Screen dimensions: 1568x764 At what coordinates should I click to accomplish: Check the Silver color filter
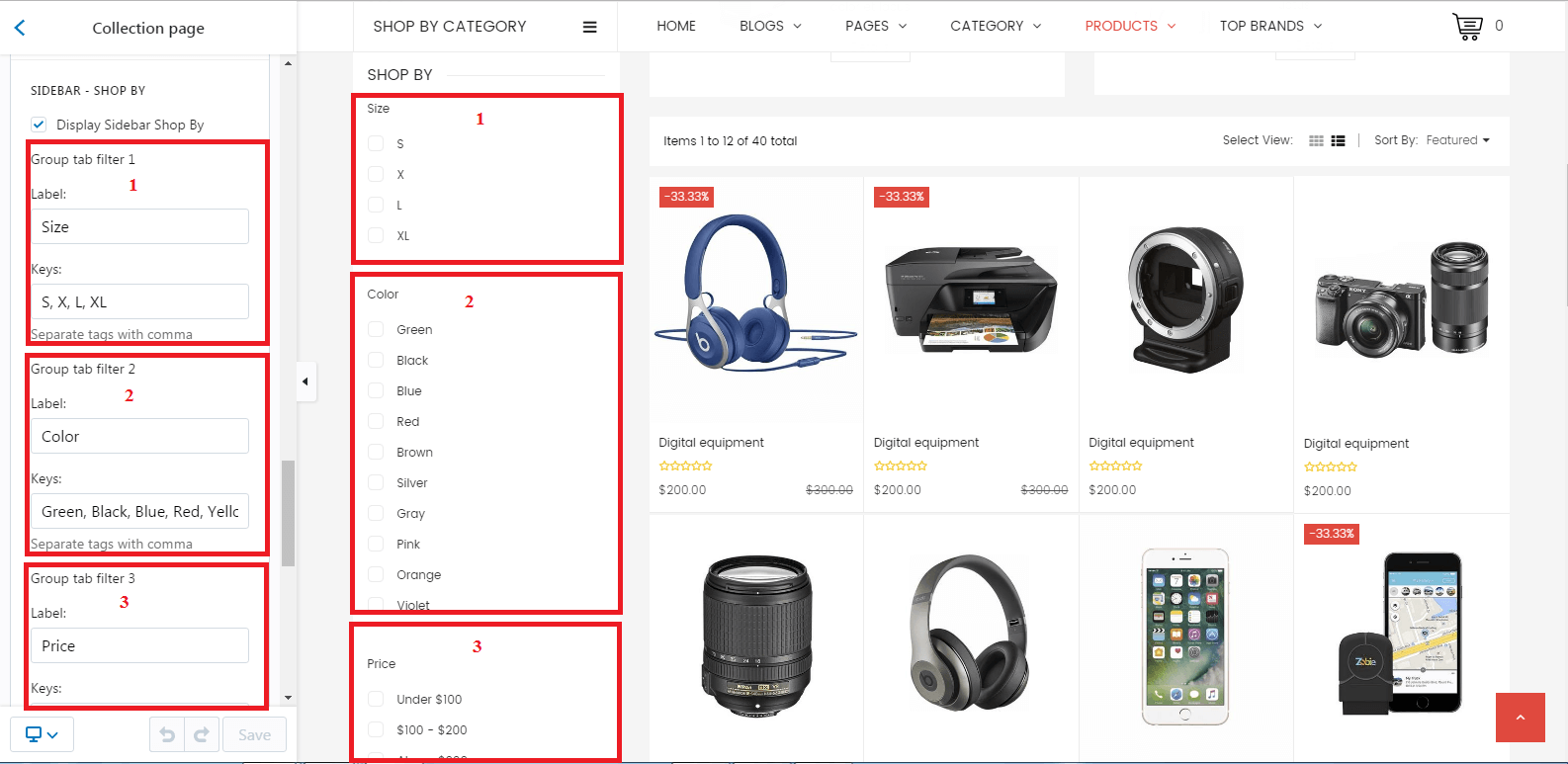click(376, 482)
